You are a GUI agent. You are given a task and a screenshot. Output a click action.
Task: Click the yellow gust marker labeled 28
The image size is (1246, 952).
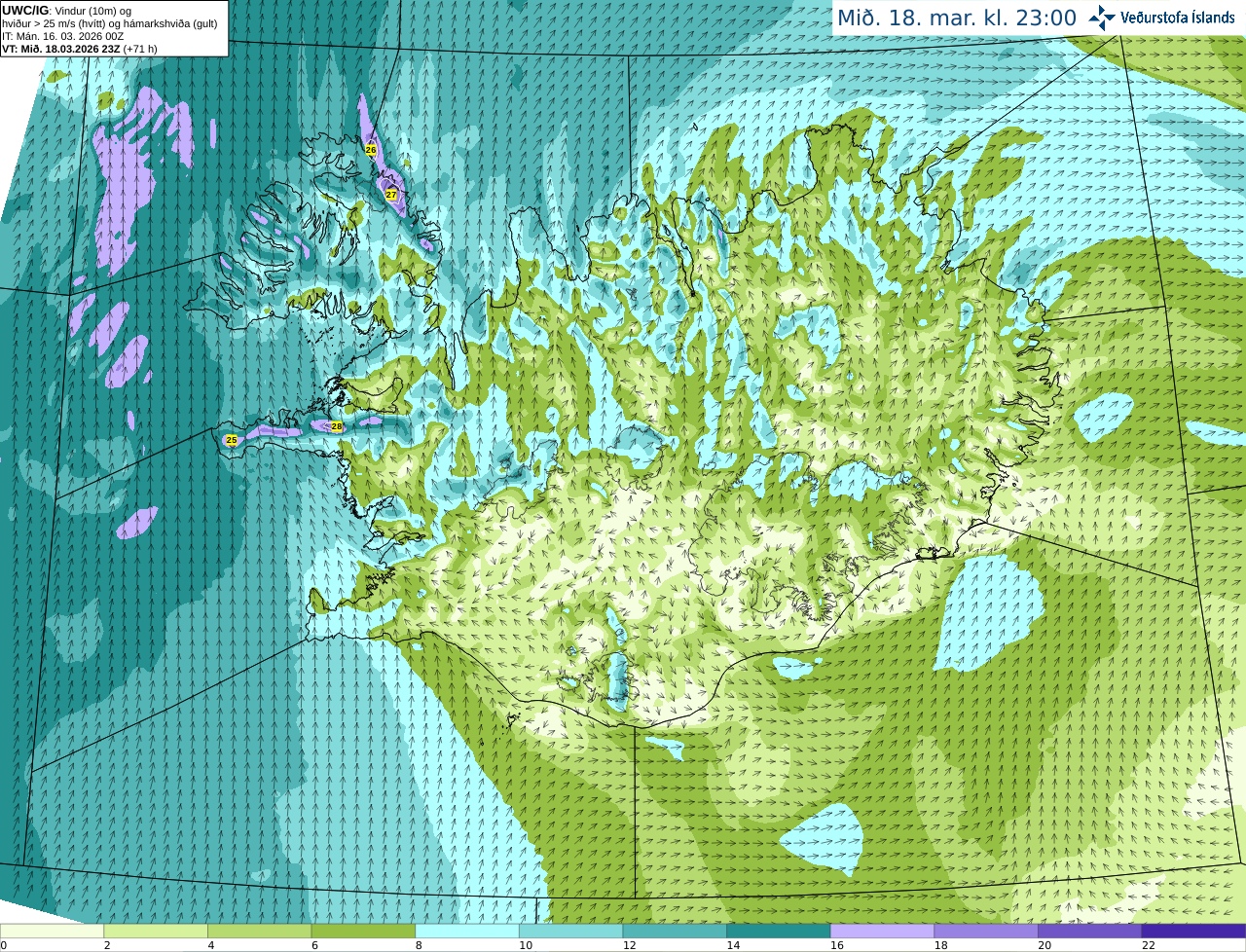tap(337, 426)
